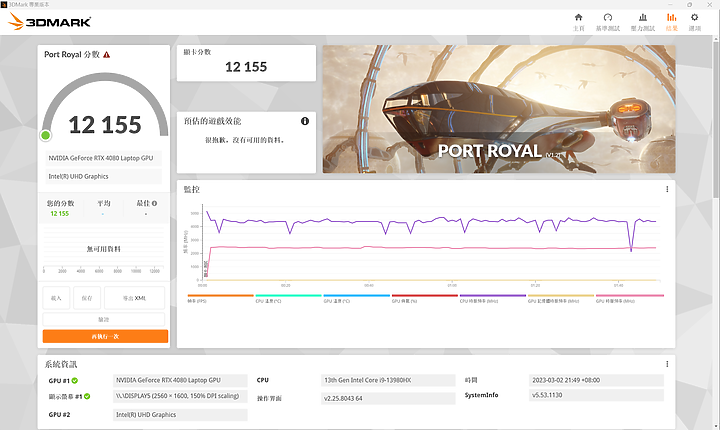The width and height of the screenshot is (720, 430).
Task: Click the 2023-03-02 21:49 +08:00 time value
Action: 596,380
